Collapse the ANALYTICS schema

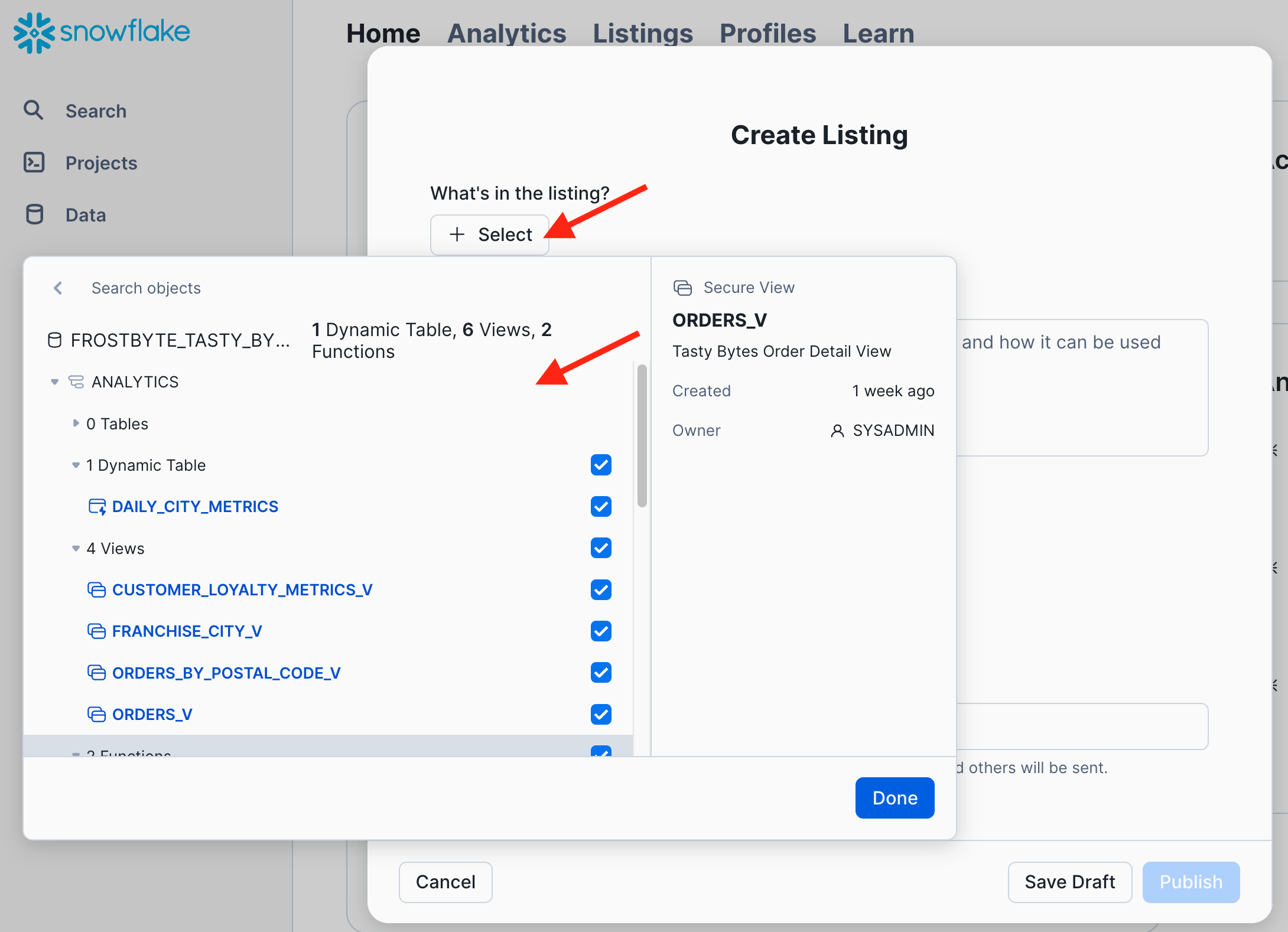(55, 382)
